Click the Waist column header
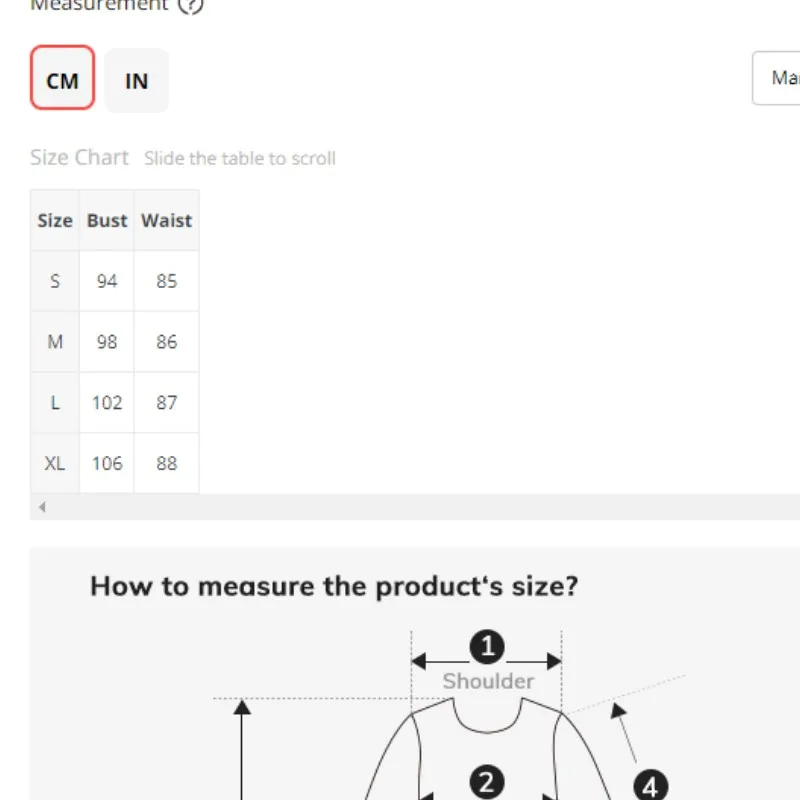The height and width of the screenshot is (800, 800). [166, 220]
